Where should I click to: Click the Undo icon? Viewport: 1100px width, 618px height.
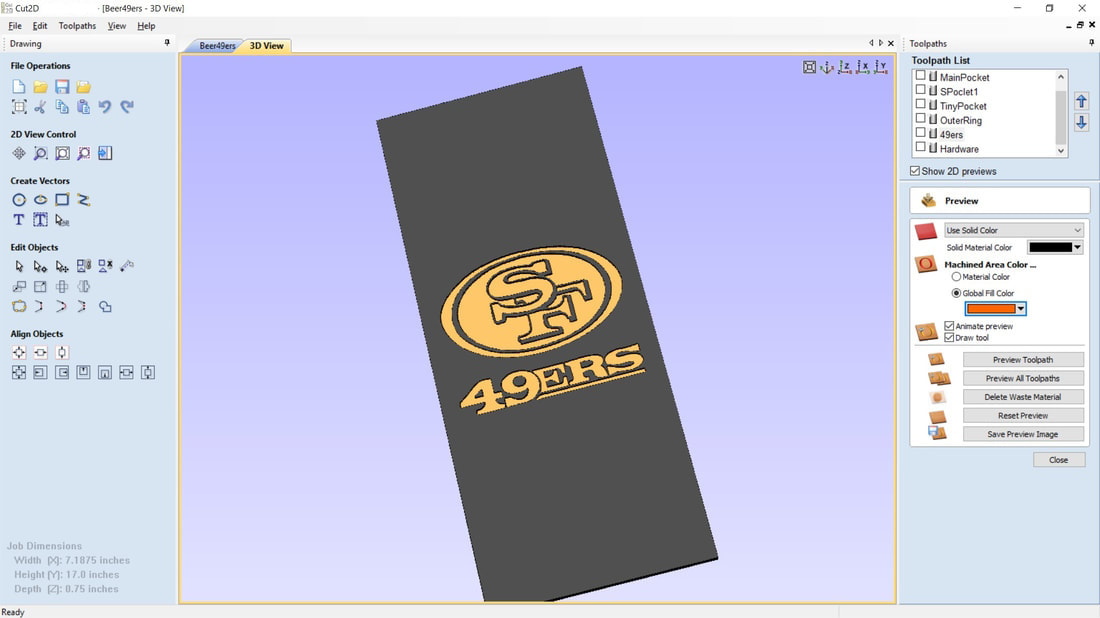[x=105, y=107]
